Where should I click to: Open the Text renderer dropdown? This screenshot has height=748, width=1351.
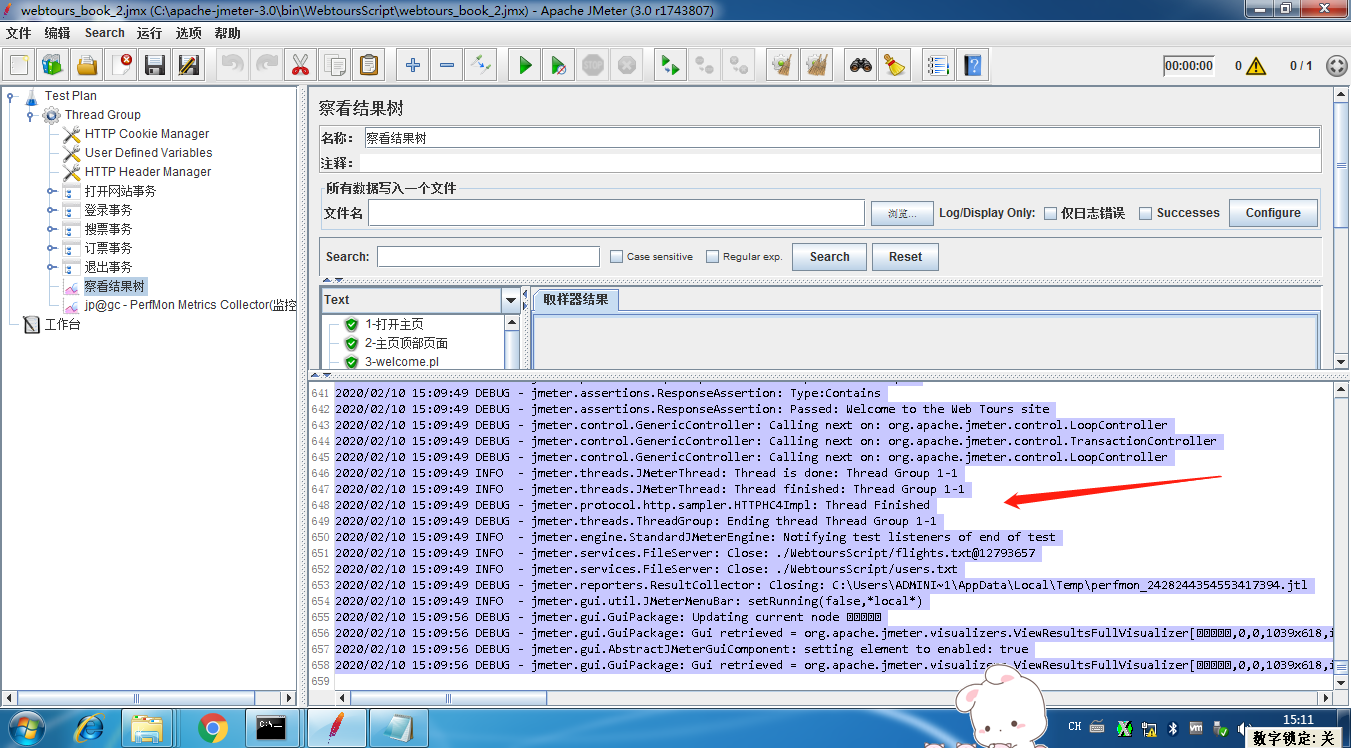[511, 300]
